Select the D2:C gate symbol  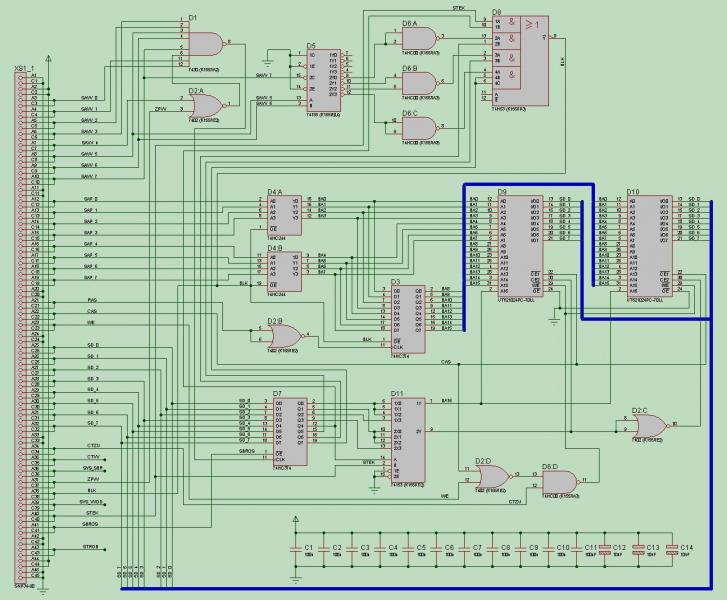[x=651, y=424]
